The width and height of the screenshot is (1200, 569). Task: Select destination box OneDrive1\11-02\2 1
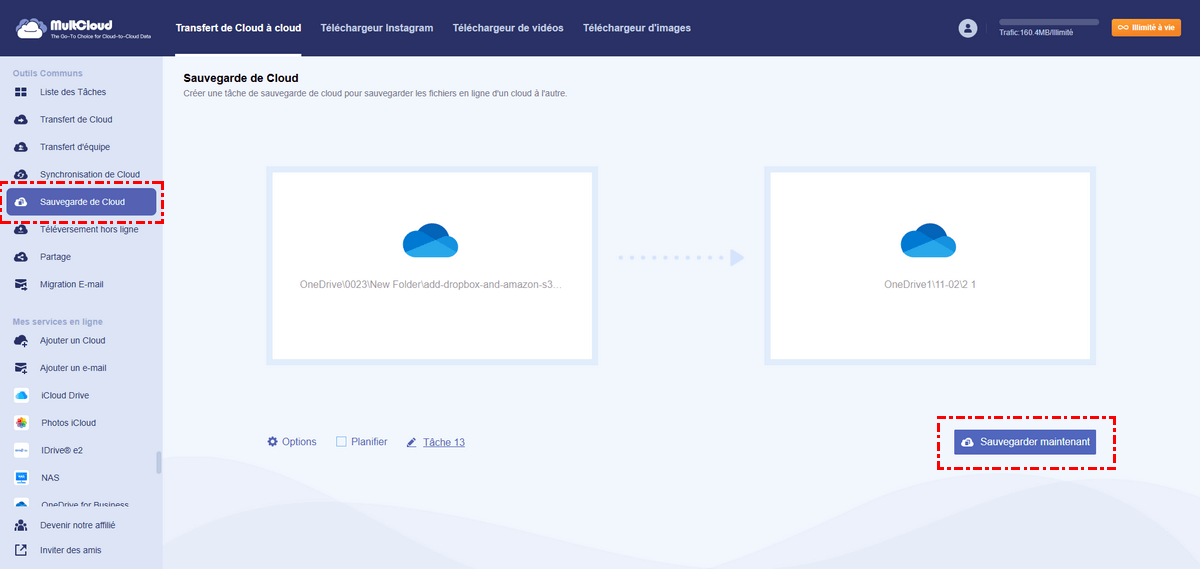[930, 265]
